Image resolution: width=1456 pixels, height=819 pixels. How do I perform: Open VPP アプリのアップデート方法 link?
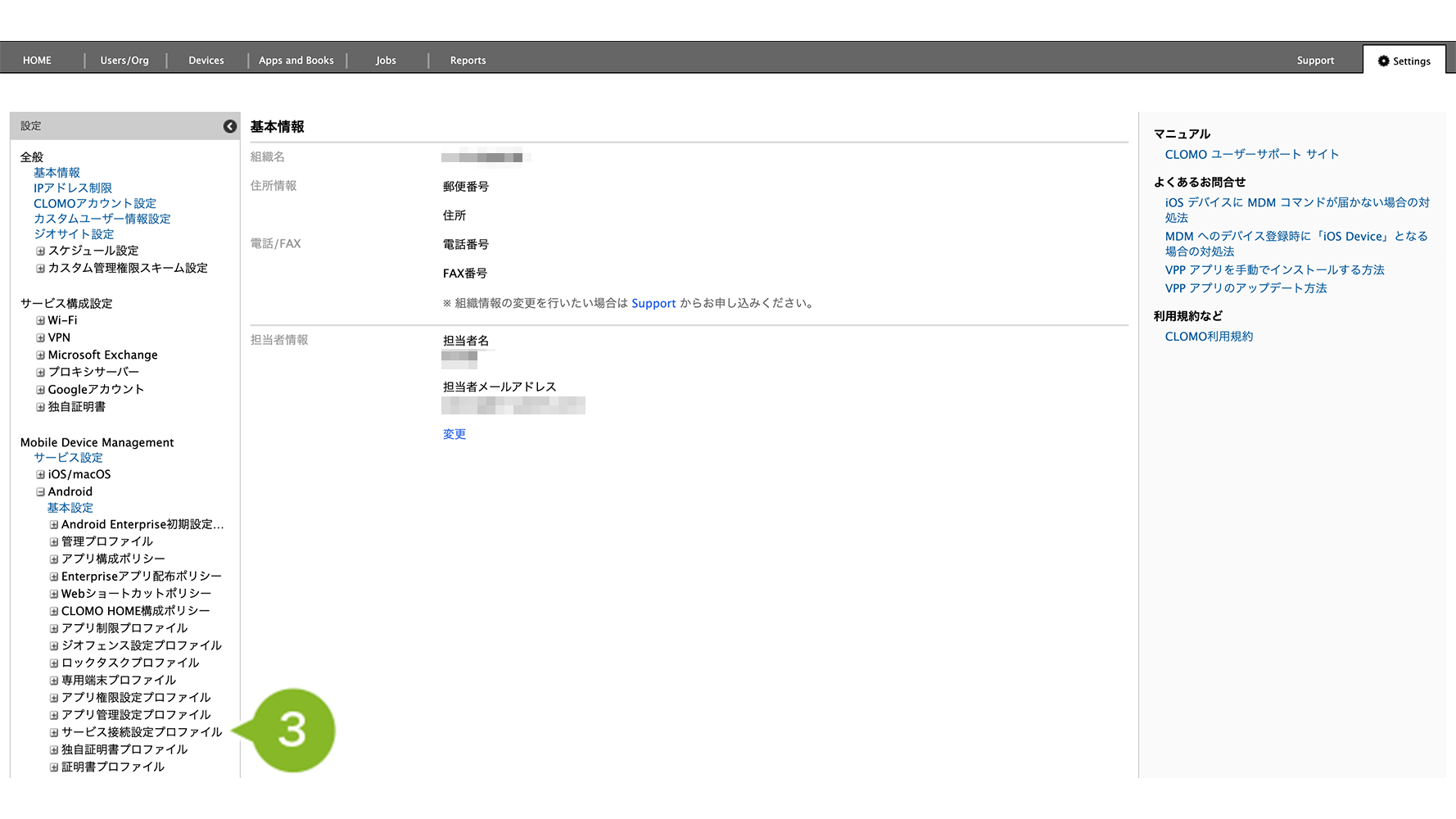[1246, 288]
